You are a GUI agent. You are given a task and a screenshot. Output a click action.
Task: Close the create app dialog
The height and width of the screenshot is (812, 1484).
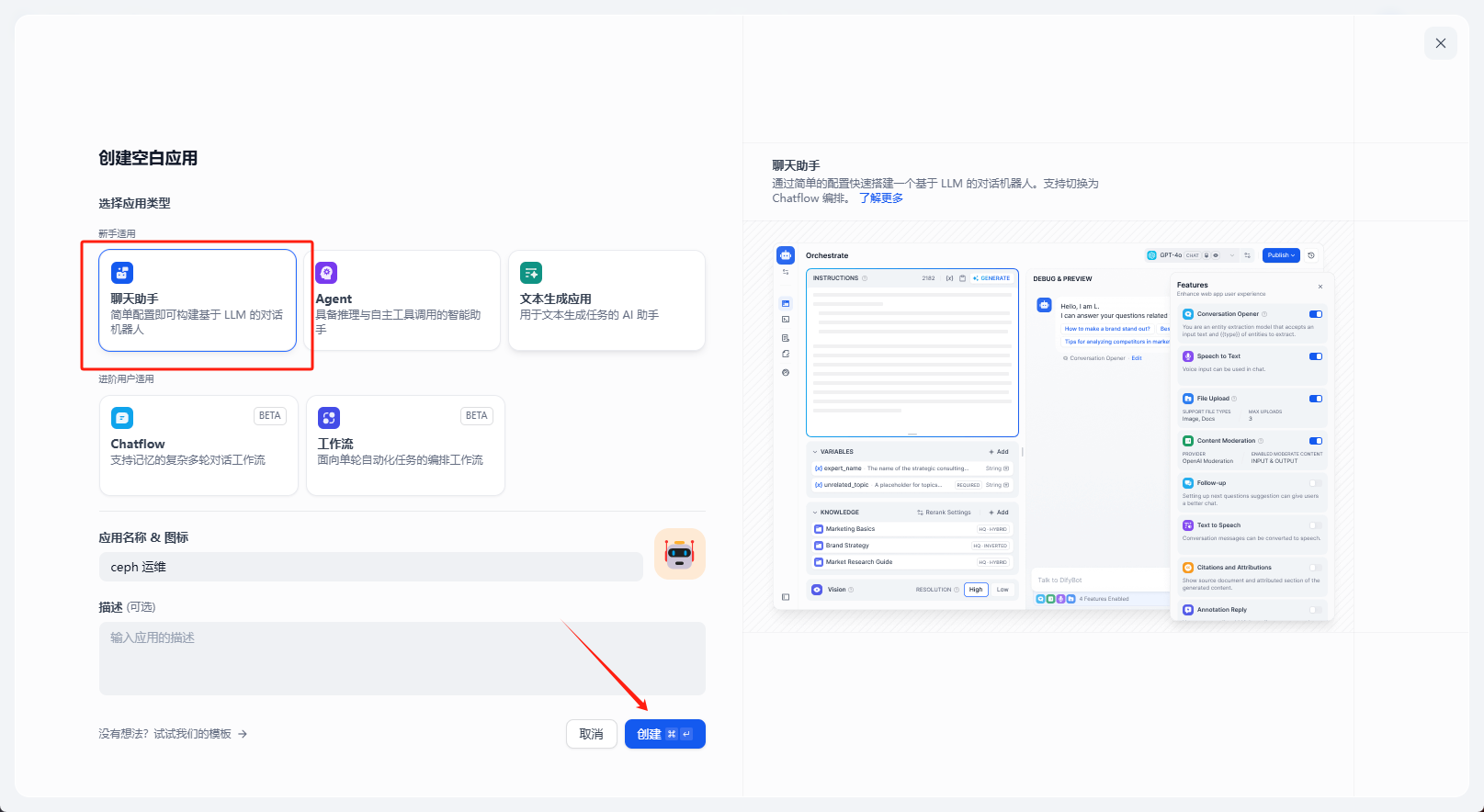click(1441, 43)
